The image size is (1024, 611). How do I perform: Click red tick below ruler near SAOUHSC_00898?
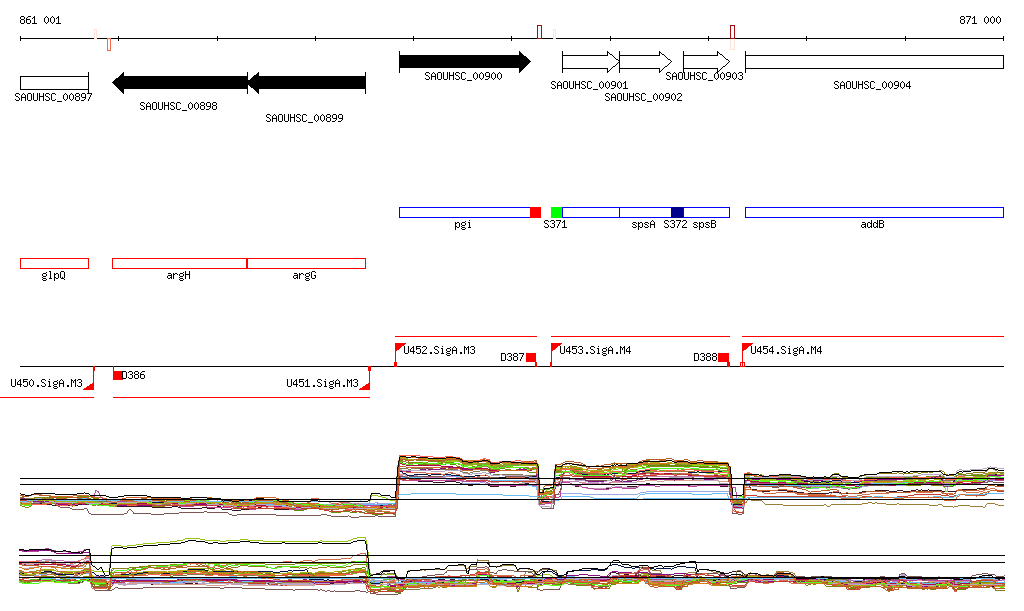click(x=109, y=44)
